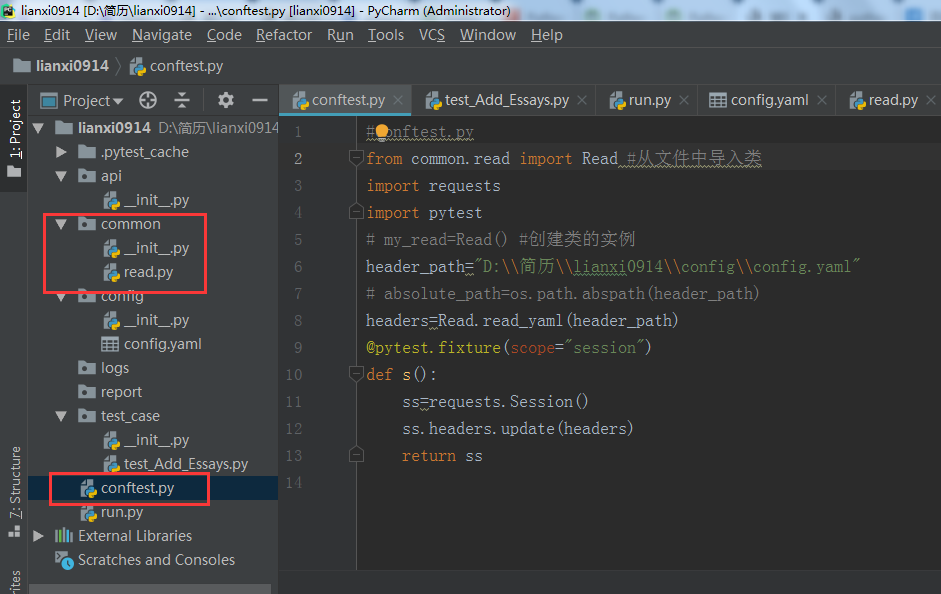Select Scratches and Consoles node

pos(145,560)
